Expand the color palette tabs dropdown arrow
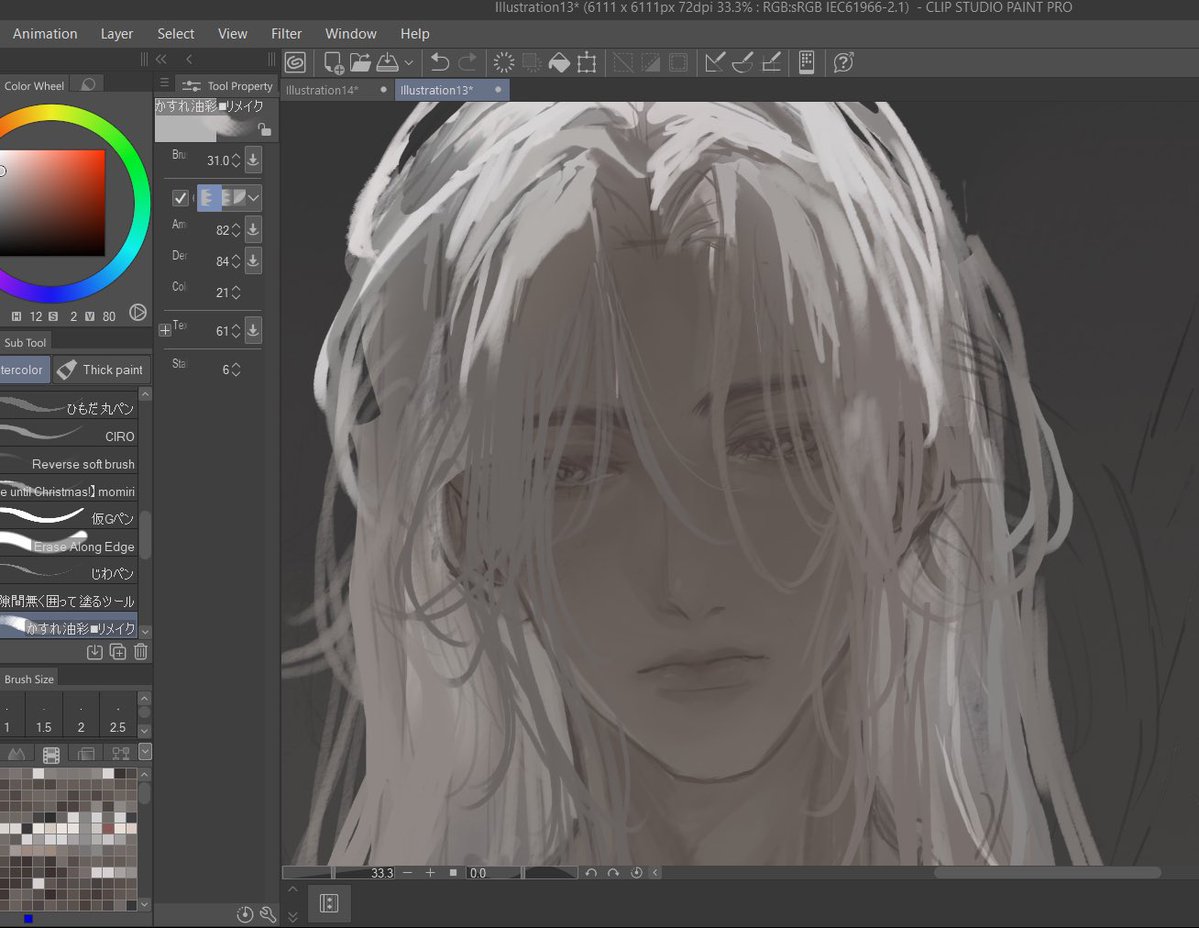 click(x=145, y=752)
